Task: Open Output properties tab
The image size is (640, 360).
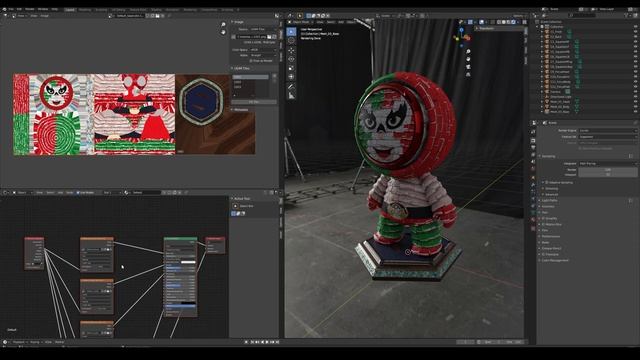Action: point(533,147)
